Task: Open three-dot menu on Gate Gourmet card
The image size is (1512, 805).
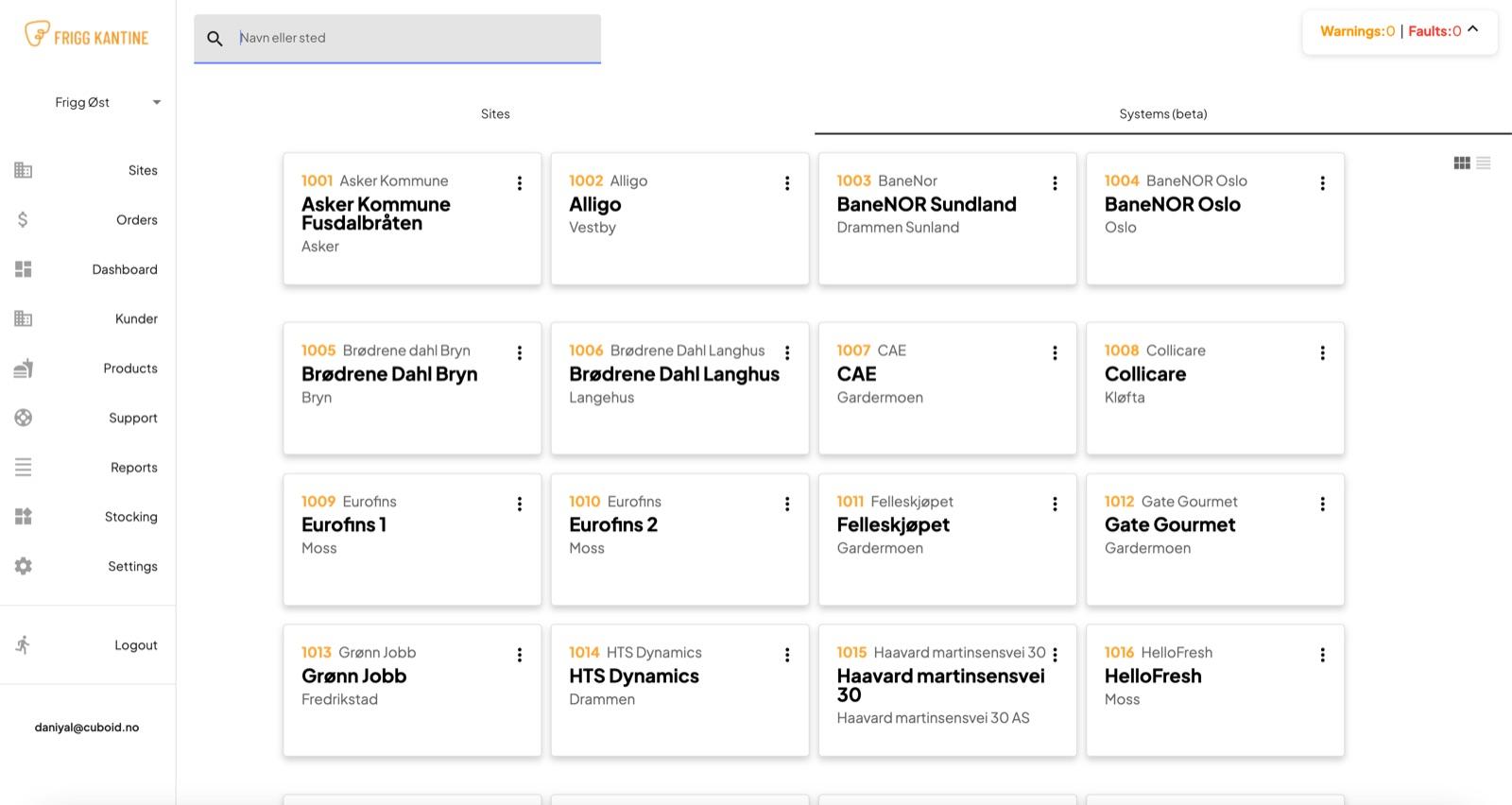Action: tap(1323, 505)
